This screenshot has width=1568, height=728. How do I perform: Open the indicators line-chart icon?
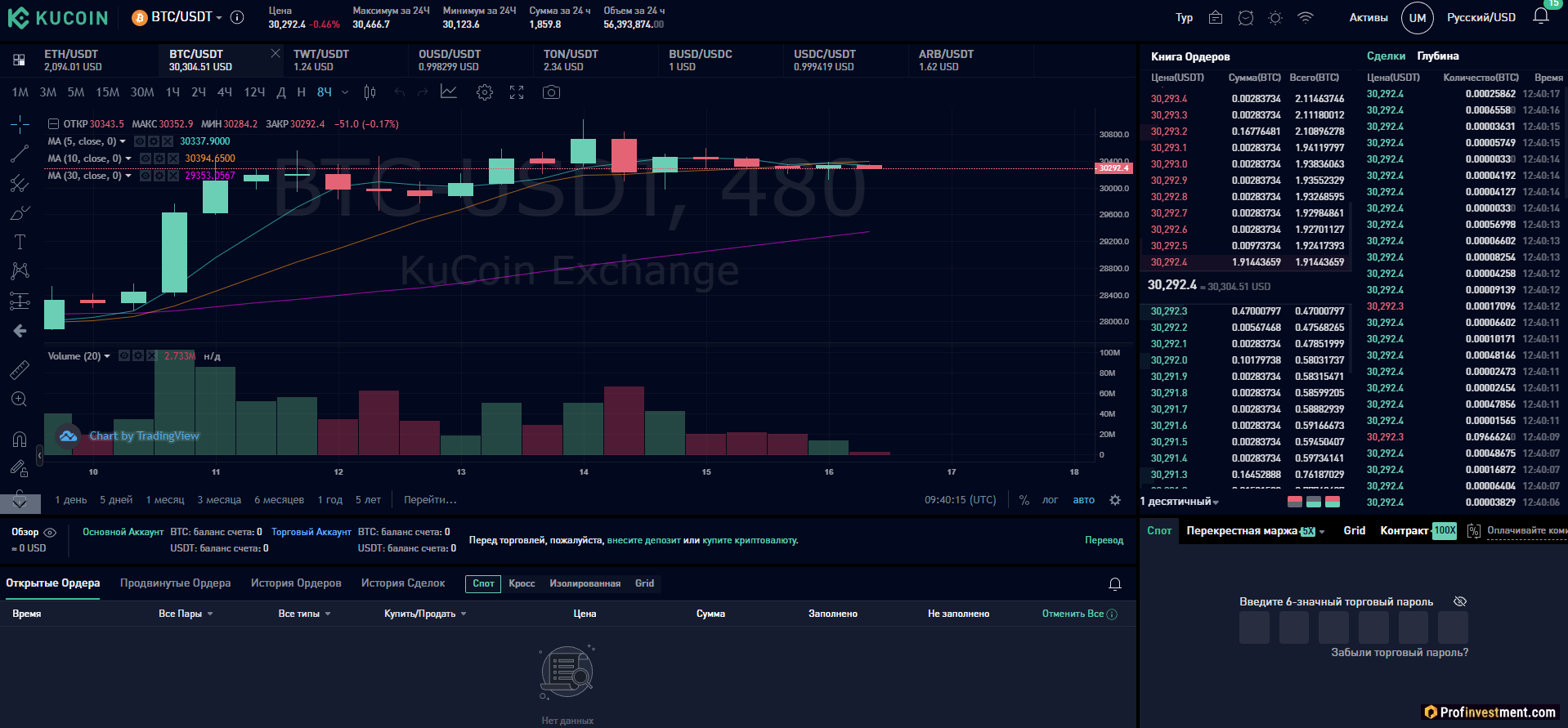[449, 92]
